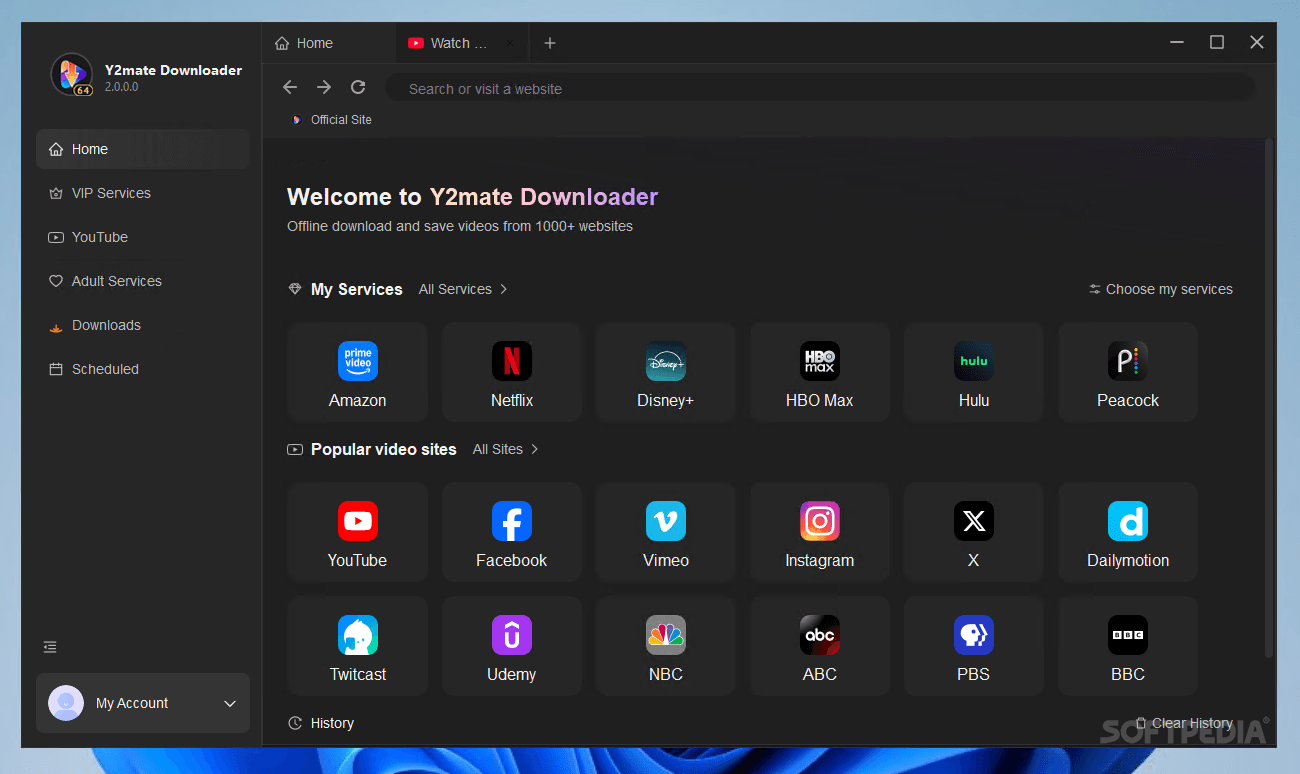
Task: Expand the My Account dropdown
Action: coord(230,703)
